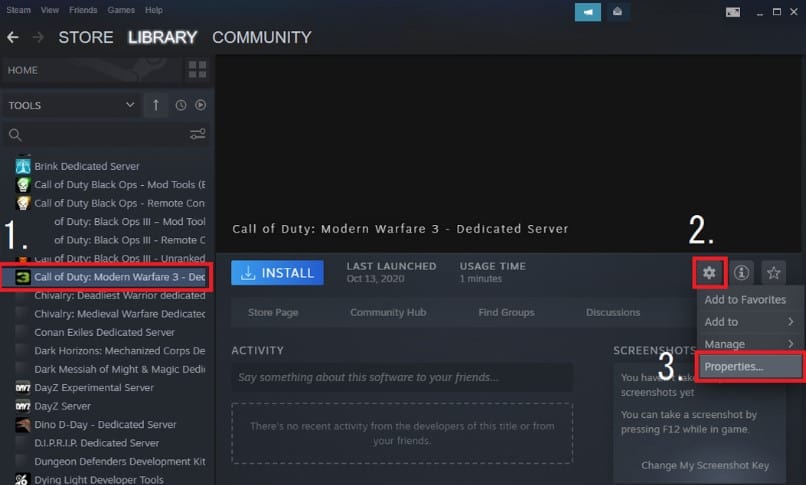Open the Games menu

pos(121,10)
